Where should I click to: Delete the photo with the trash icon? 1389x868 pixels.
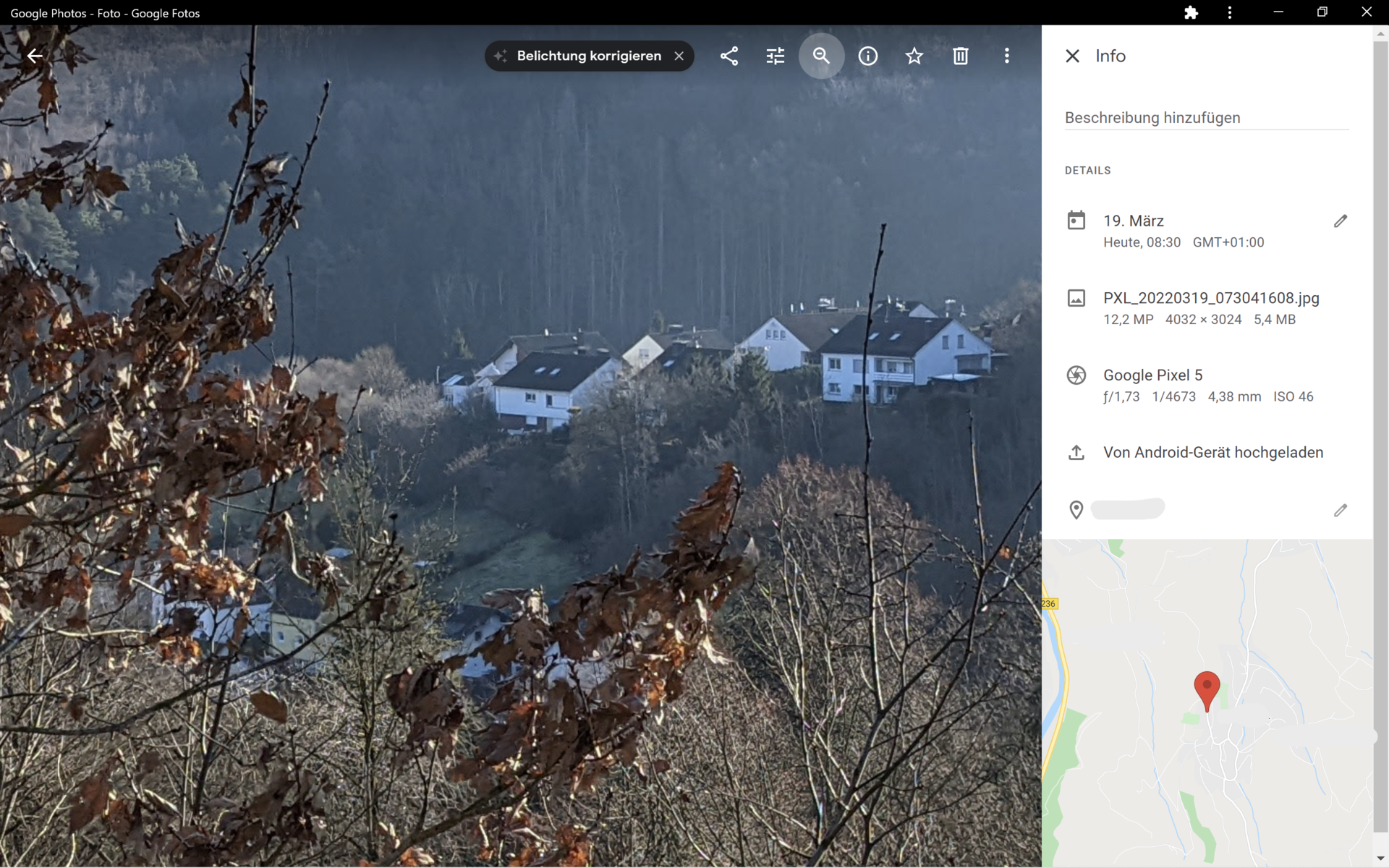tap(961, 56)
